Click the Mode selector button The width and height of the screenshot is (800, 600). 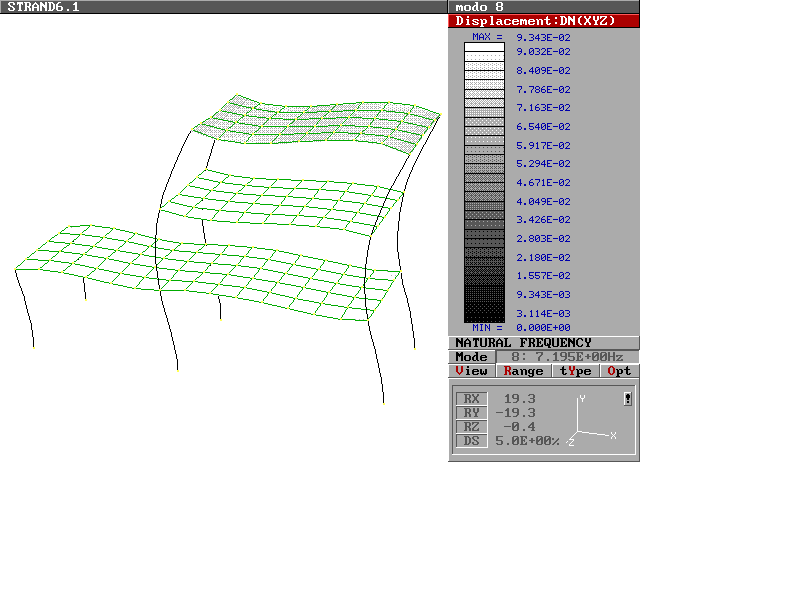point(471,357)
